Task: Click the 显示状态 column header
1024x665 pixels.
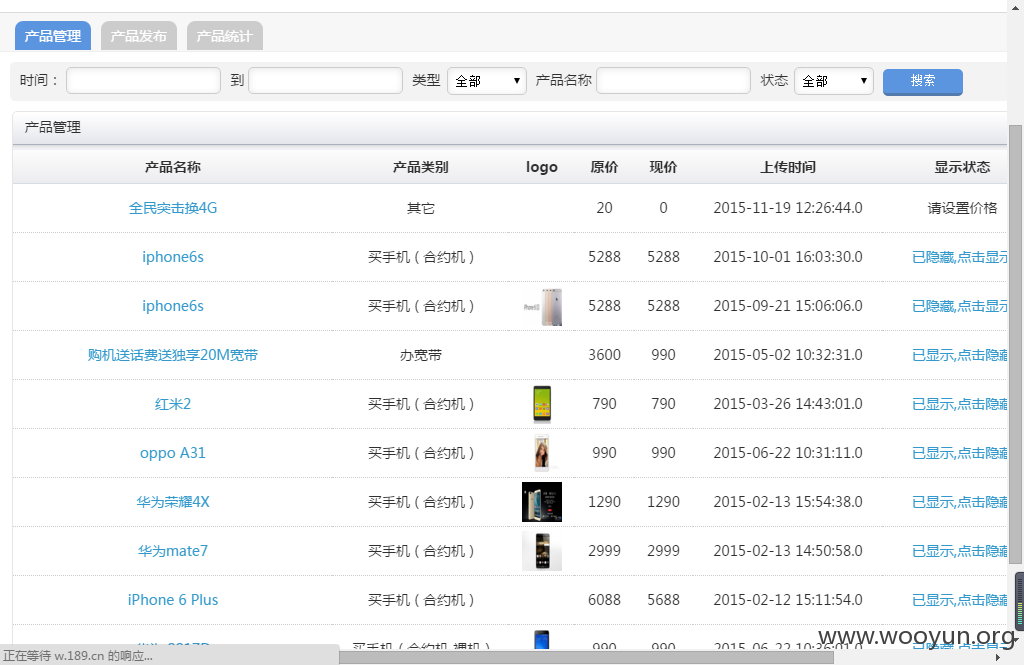Action: pos(962,167)
